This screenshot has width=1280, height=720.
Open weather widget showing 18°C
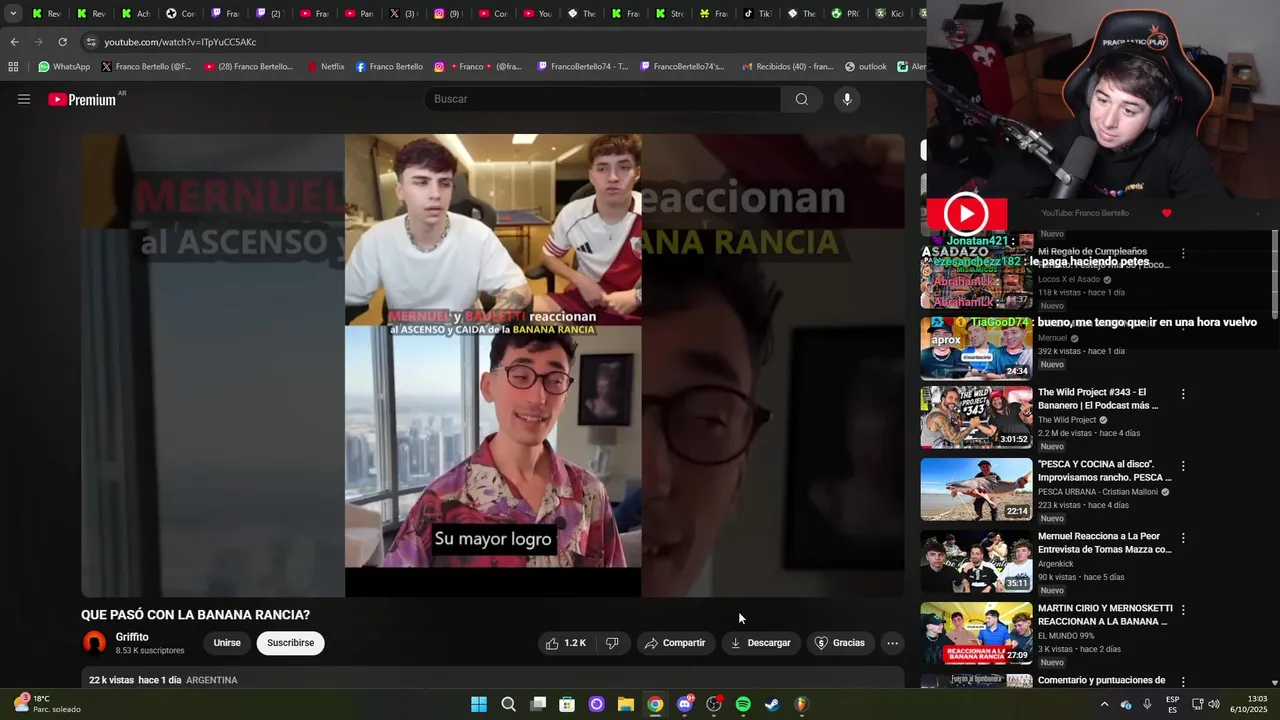(47, 704)
